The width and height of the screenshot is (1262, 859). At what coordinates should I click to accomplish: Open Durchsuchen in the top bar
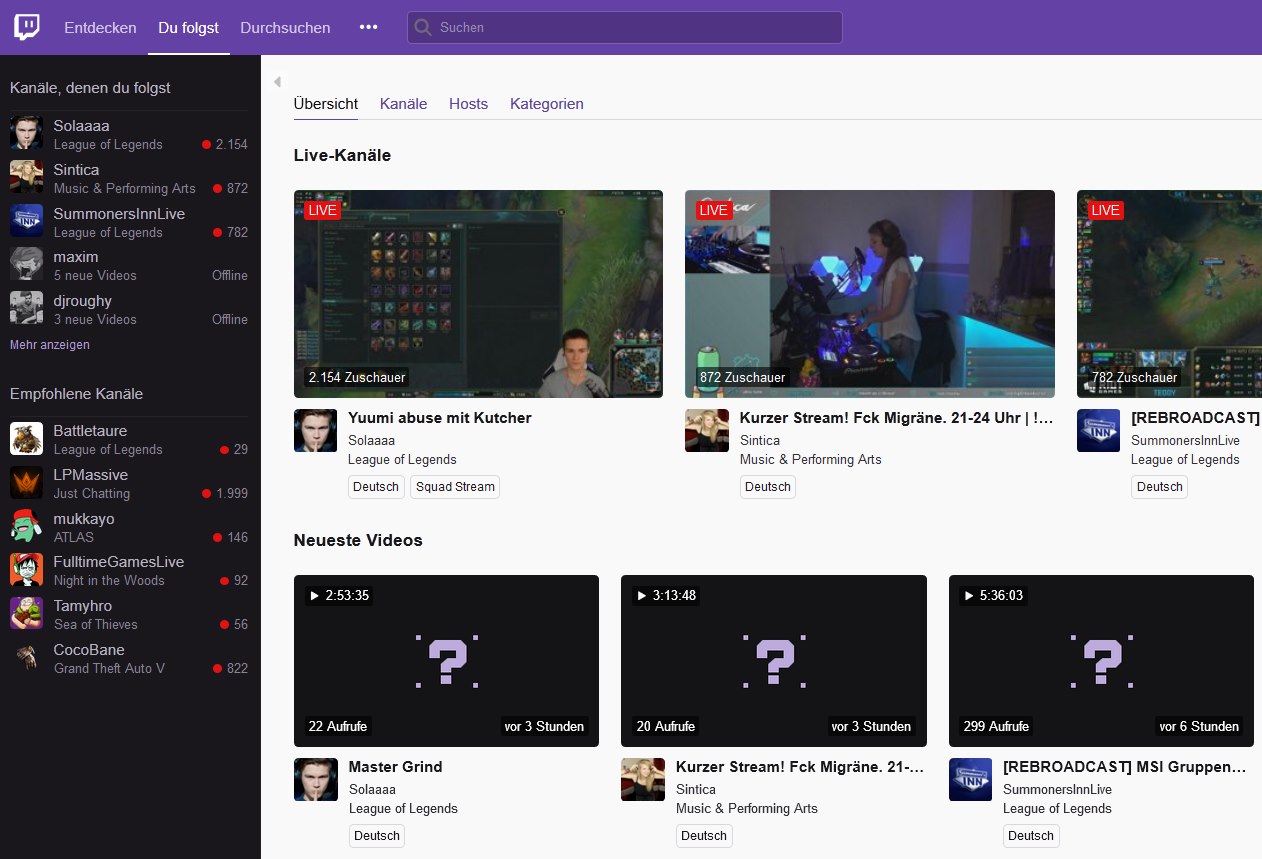(285, 27)
